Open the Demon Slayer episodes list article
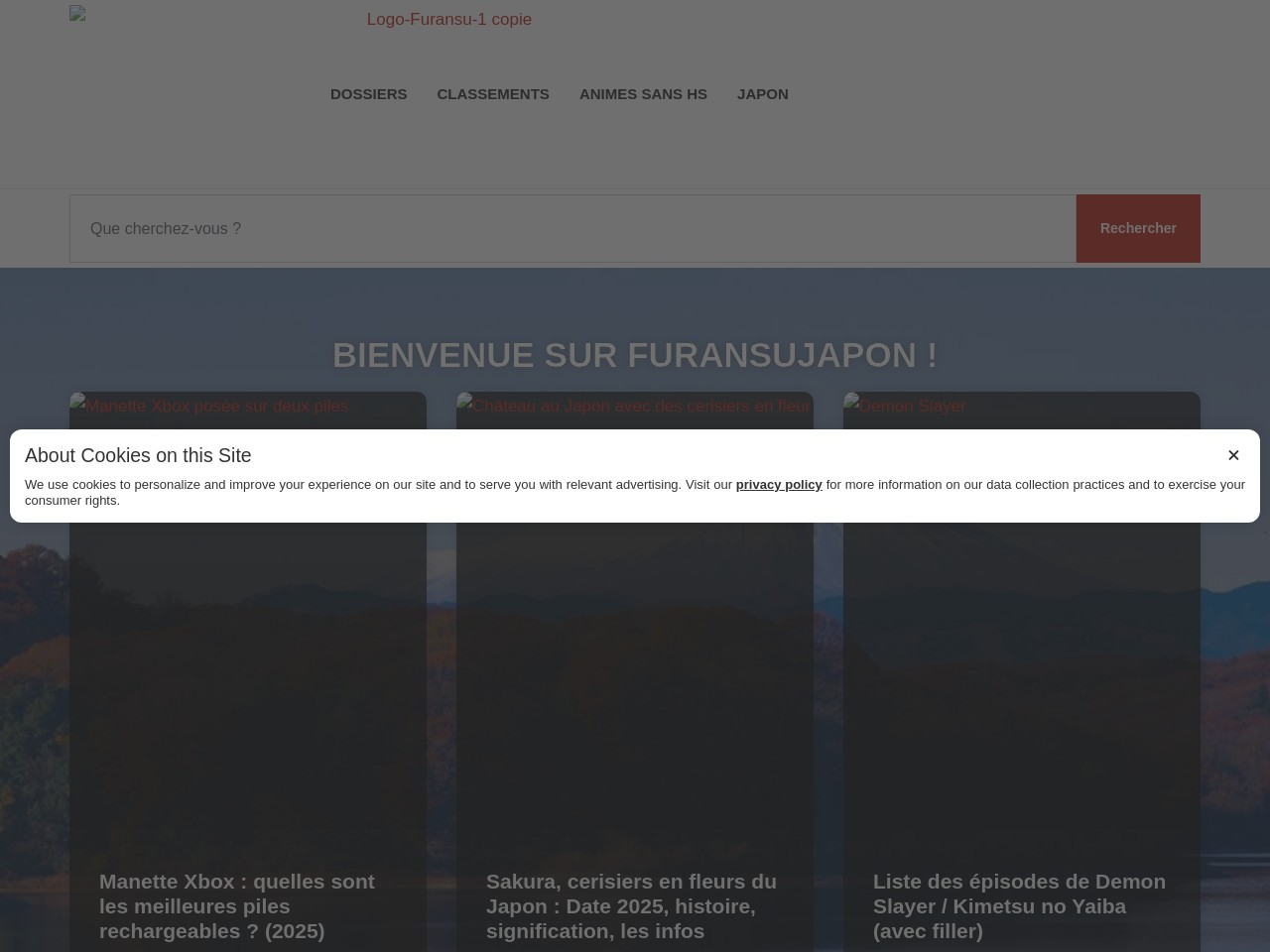 1019,906
